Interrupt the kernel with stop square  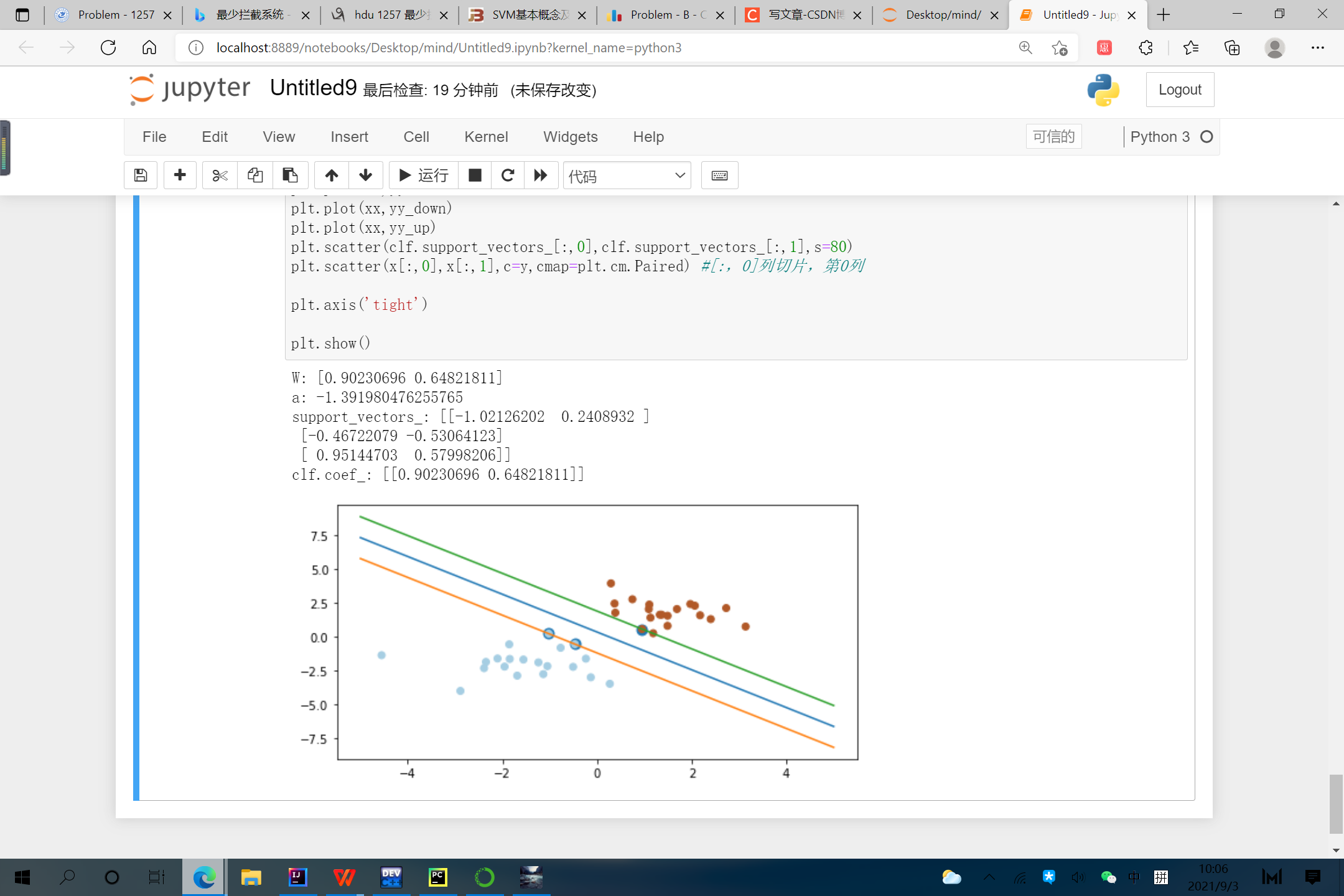tap(475, 175)
